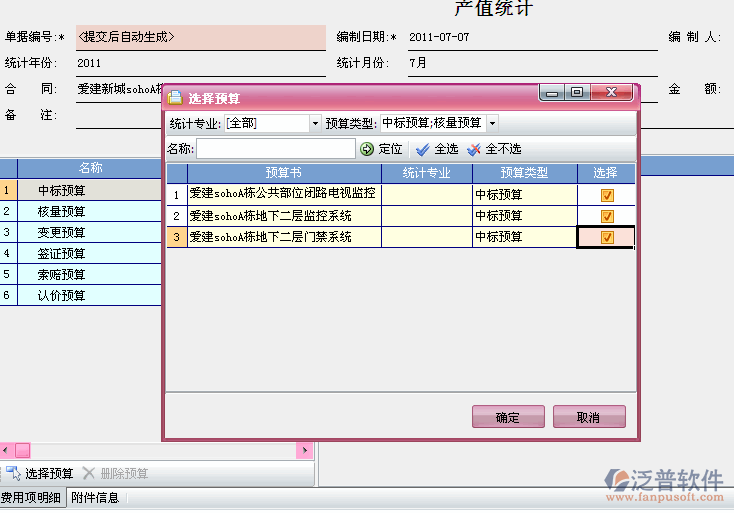The height and width of the screenshot is (513, 734).
Task: Open the 预算类型 dropdown arrow
Action: [x=492, y=124]
